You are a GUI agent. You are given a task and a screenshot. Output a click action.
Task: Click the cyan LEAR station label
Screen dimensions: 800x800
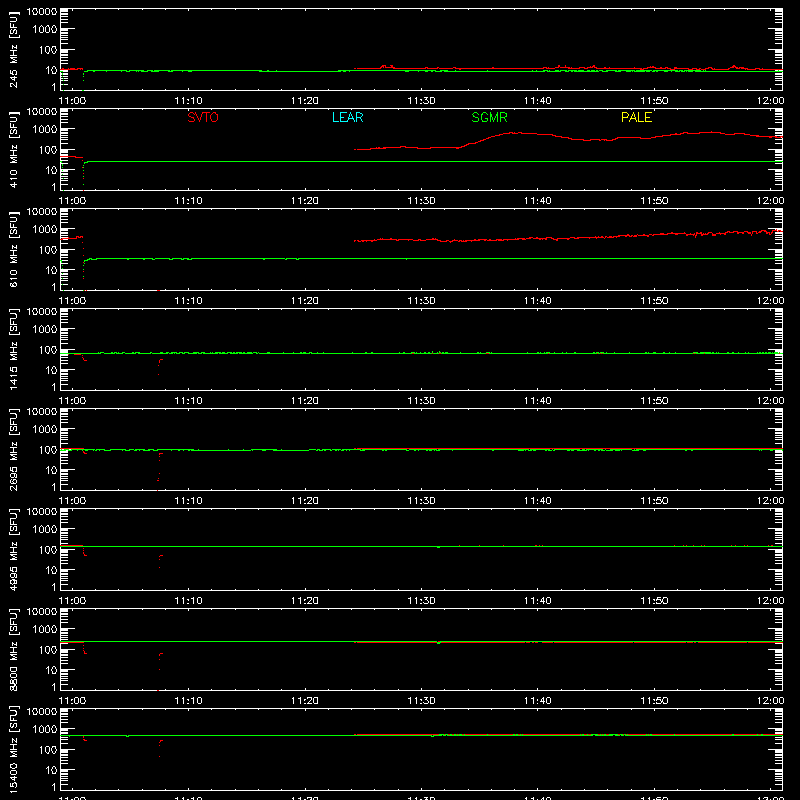(x=347, y=117)
